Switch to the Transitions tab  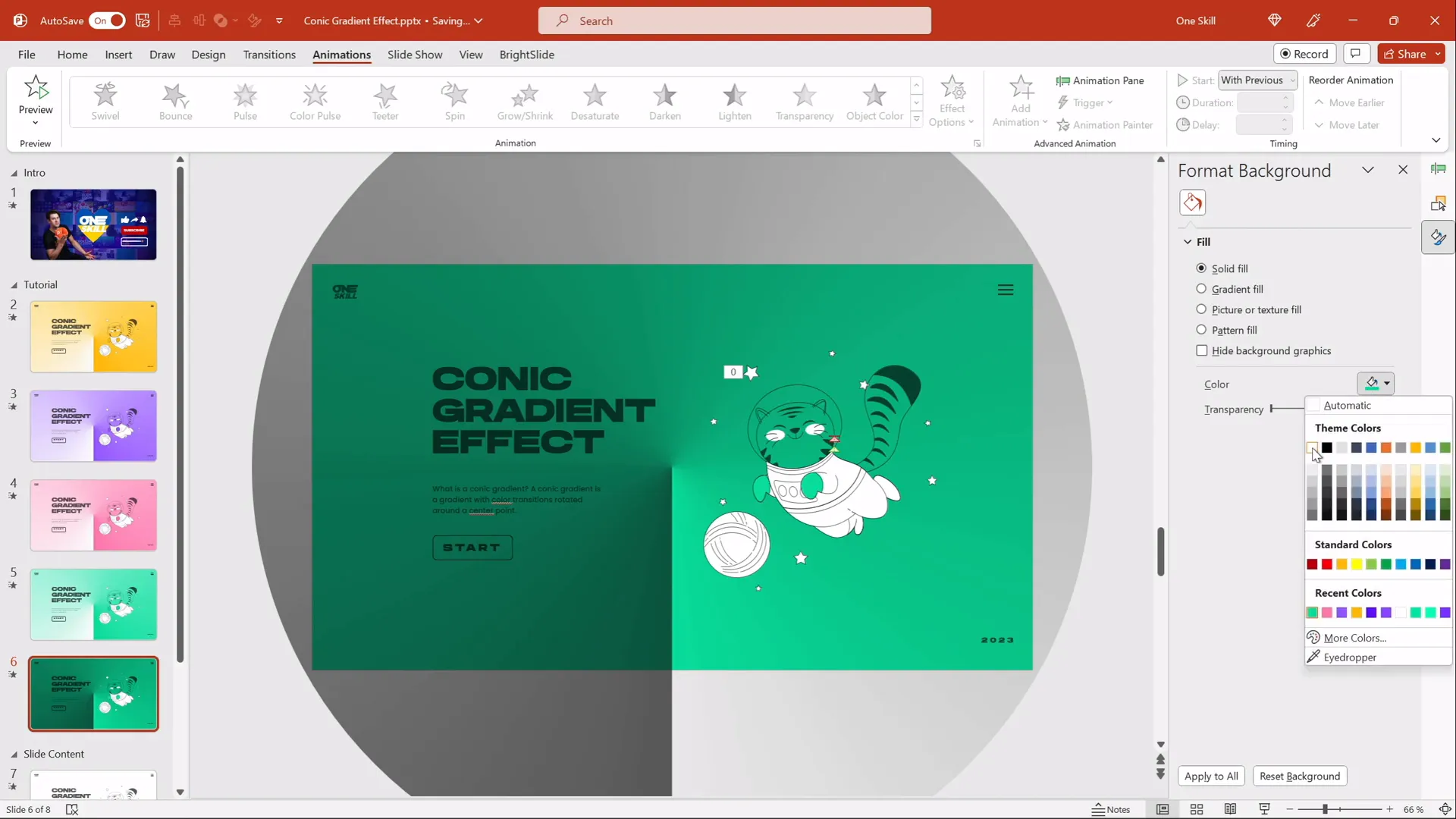pos(269,55)
